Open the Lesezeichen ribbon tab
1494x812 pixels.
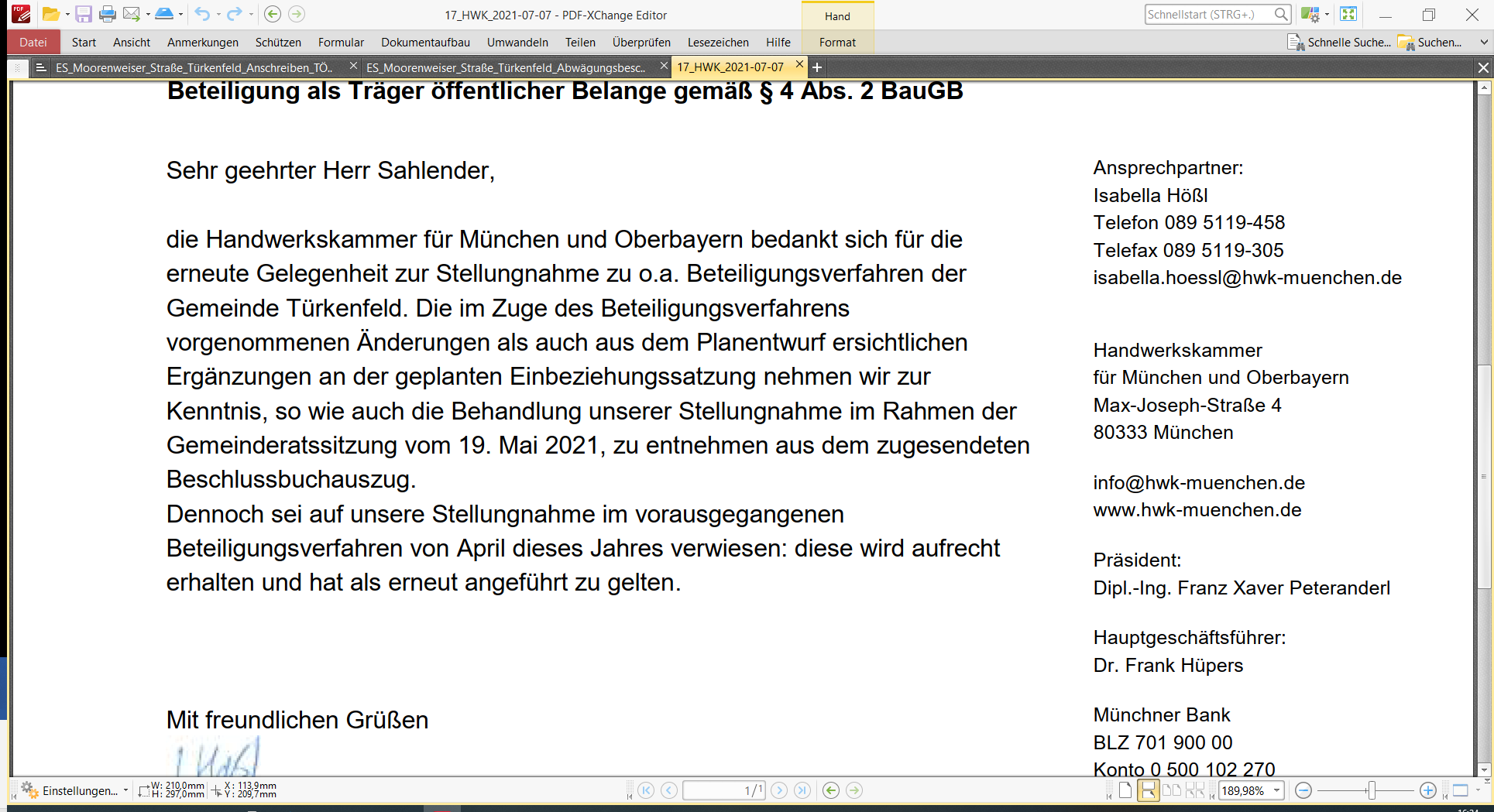718,43
